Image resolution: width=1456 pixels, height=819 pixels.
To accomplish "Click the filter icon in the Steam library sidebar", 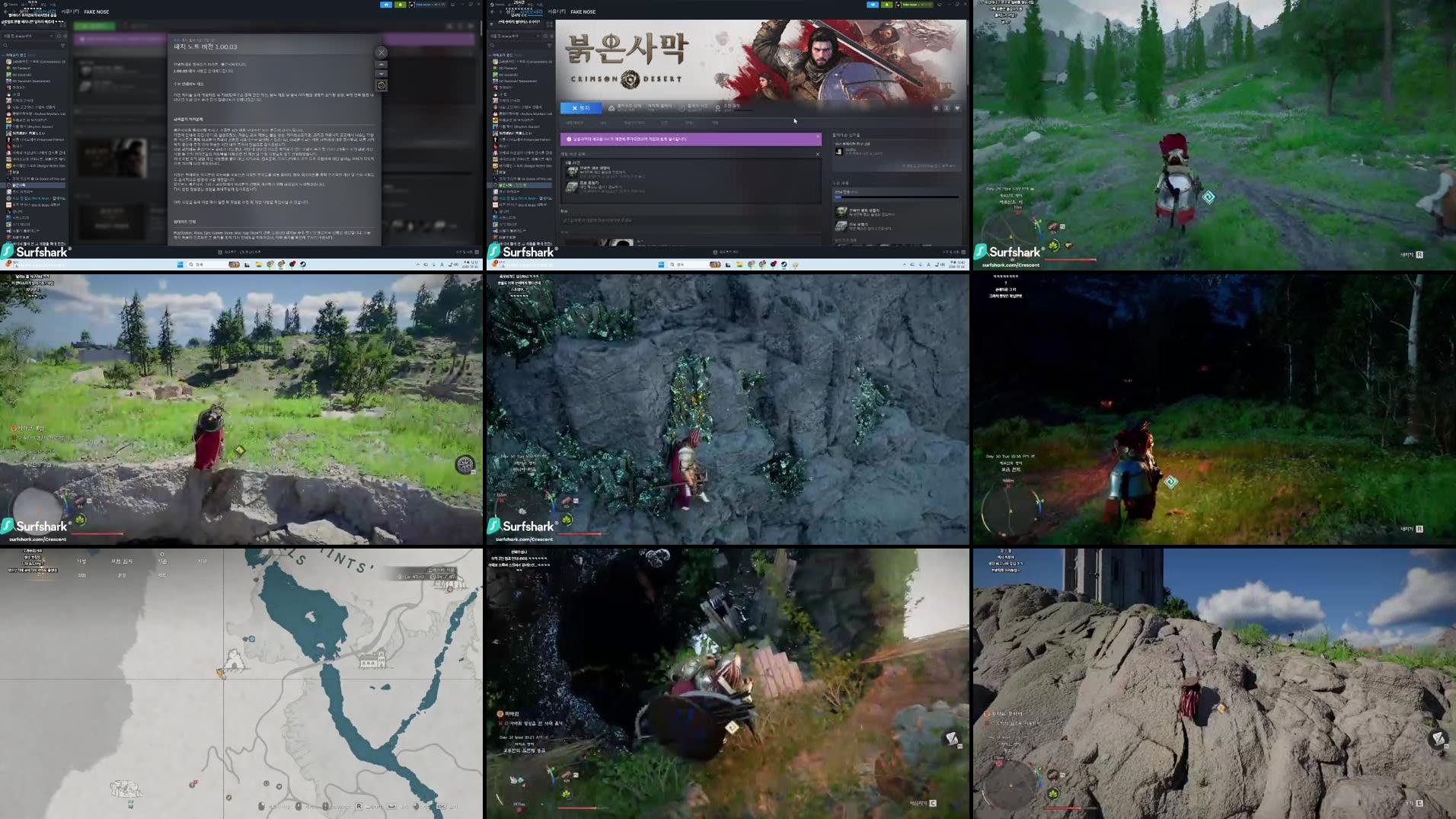I will (549, 46).
